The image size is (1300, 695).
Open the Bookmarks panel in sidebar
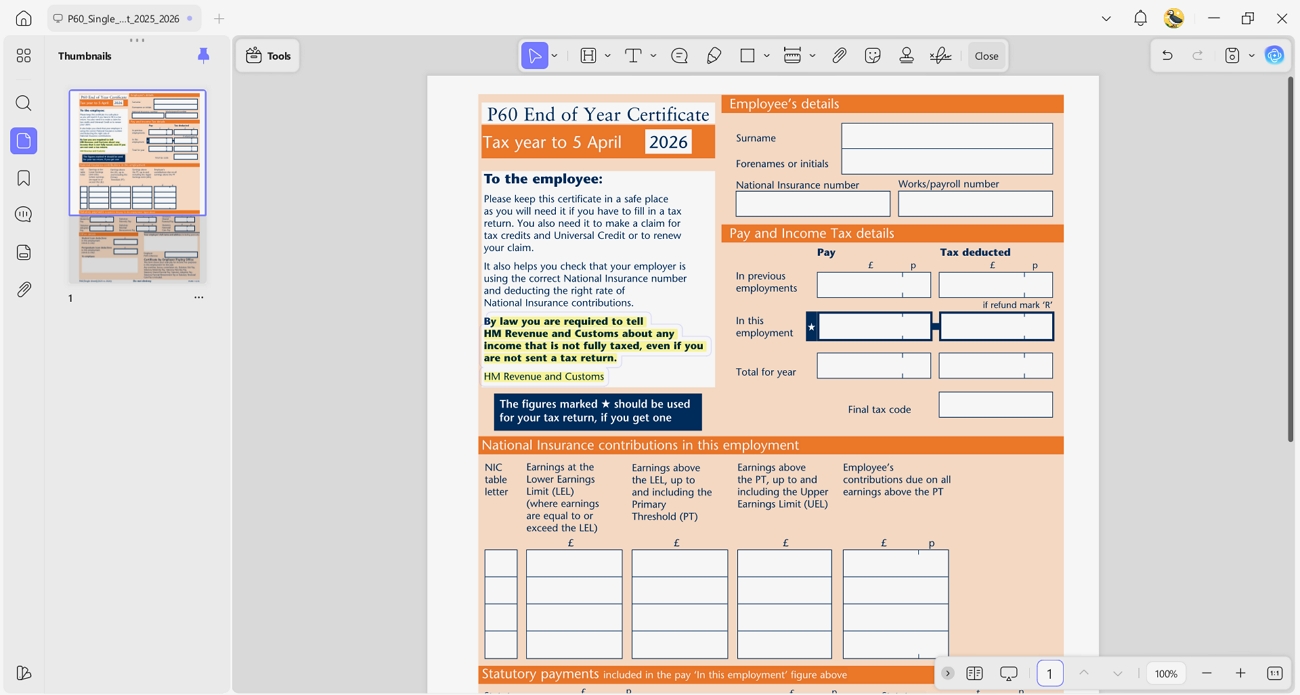pos(24,178)
